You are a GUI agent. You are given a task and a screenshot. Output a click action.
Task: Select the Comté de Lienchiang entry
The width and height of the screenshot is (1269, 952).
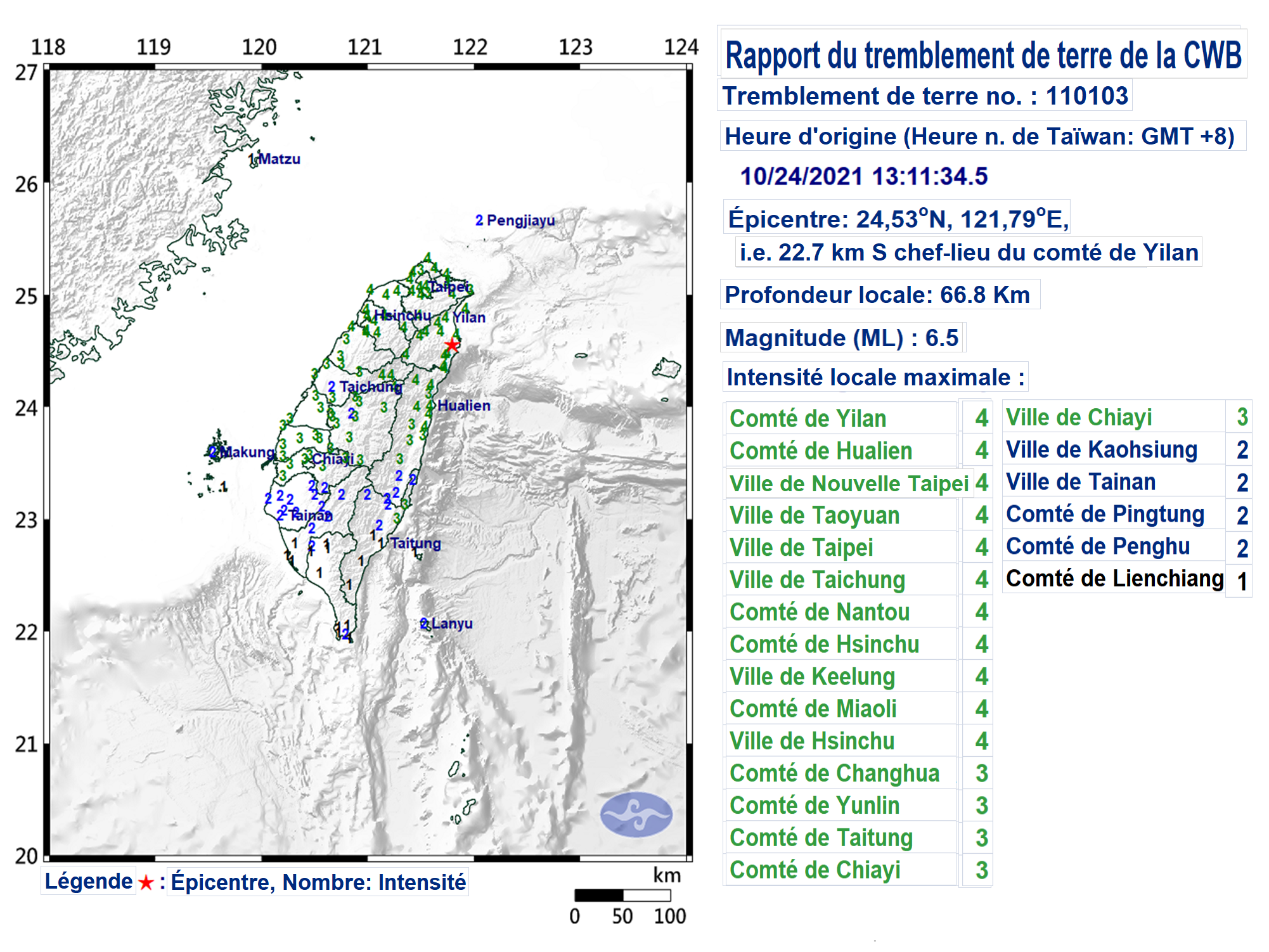[x=1114, y=579]
